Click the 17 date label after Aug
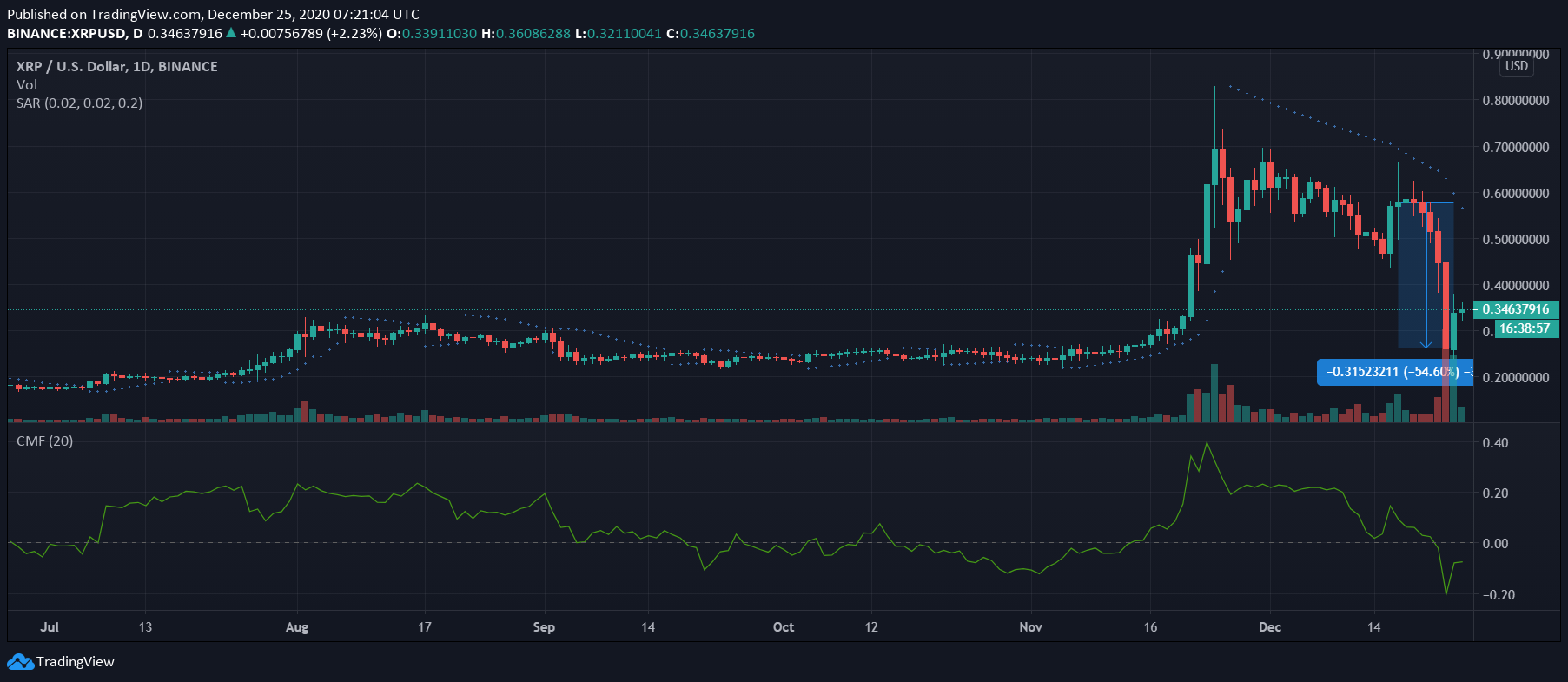 pos(425,627)
